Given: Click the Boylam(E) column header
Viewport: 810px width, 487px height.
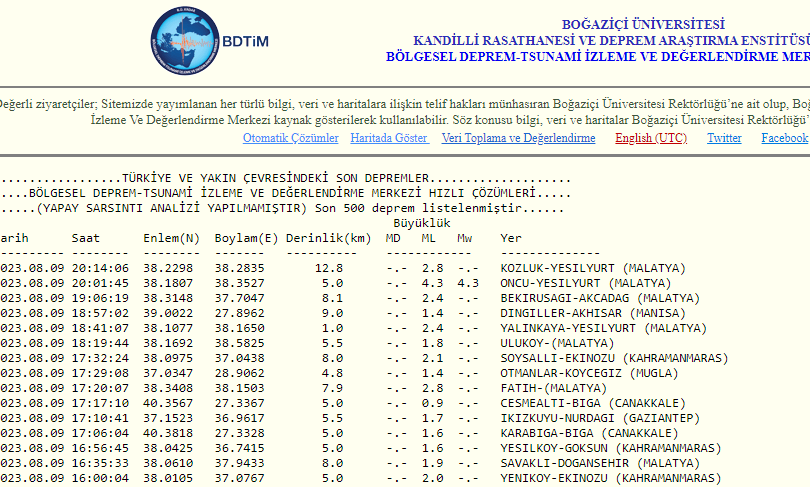Looking at the screenshot, I should pos(246,238).
